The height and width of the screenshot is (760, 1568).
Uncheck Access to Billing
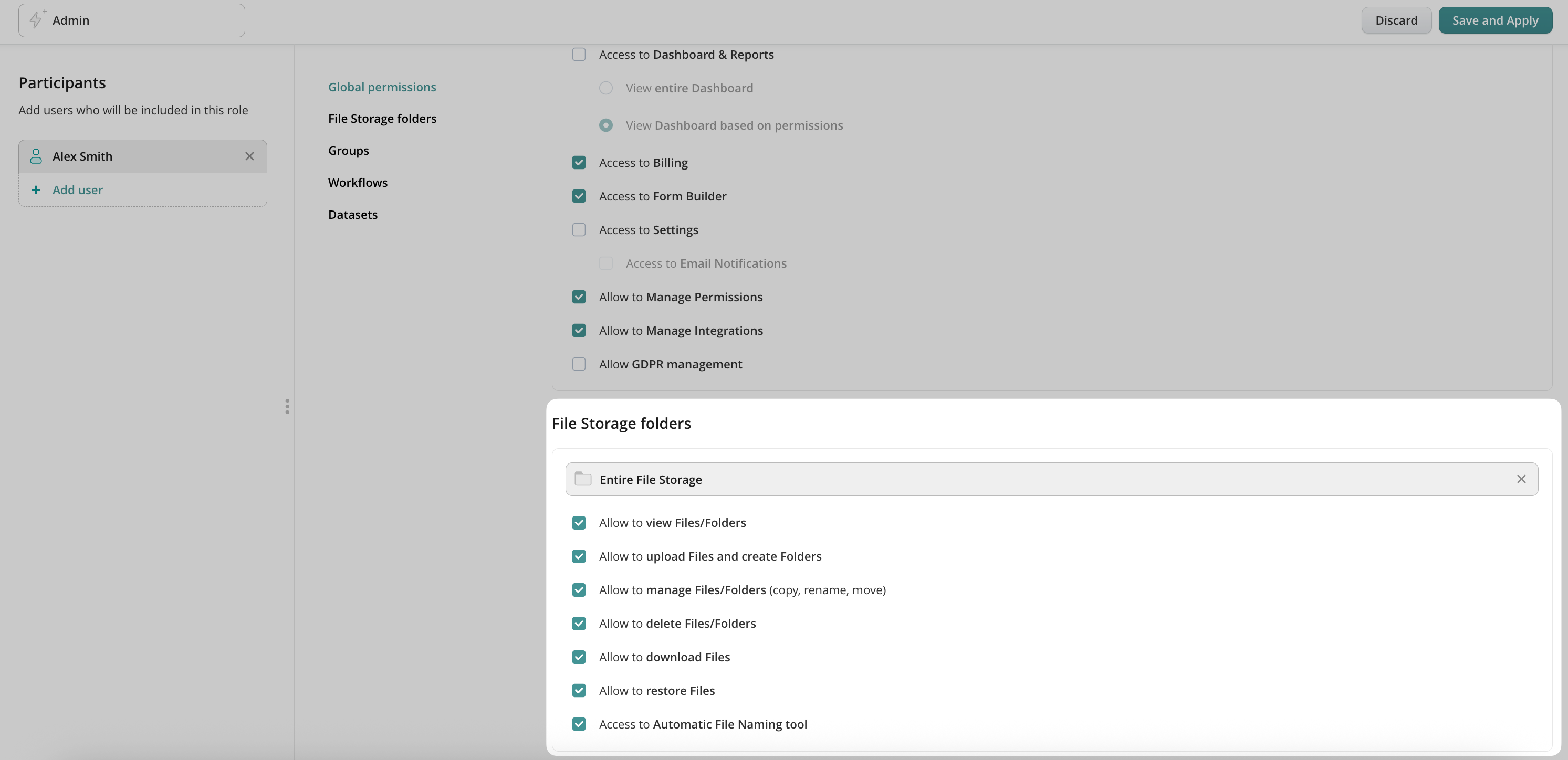pyautogui.click(x=579, y=163)
